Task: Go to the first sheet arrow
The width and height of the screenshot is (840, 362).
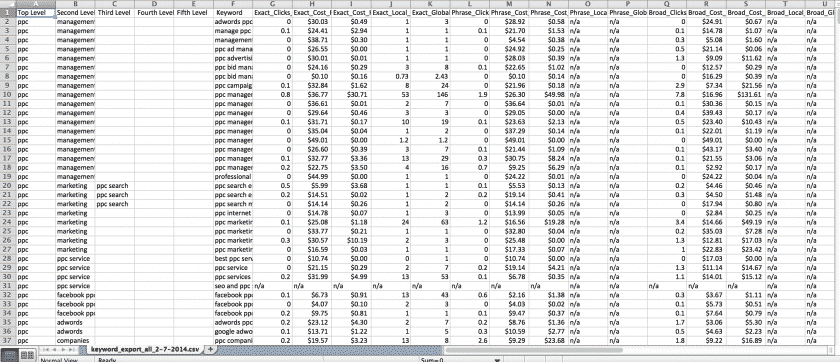Action: click(46, 349)
